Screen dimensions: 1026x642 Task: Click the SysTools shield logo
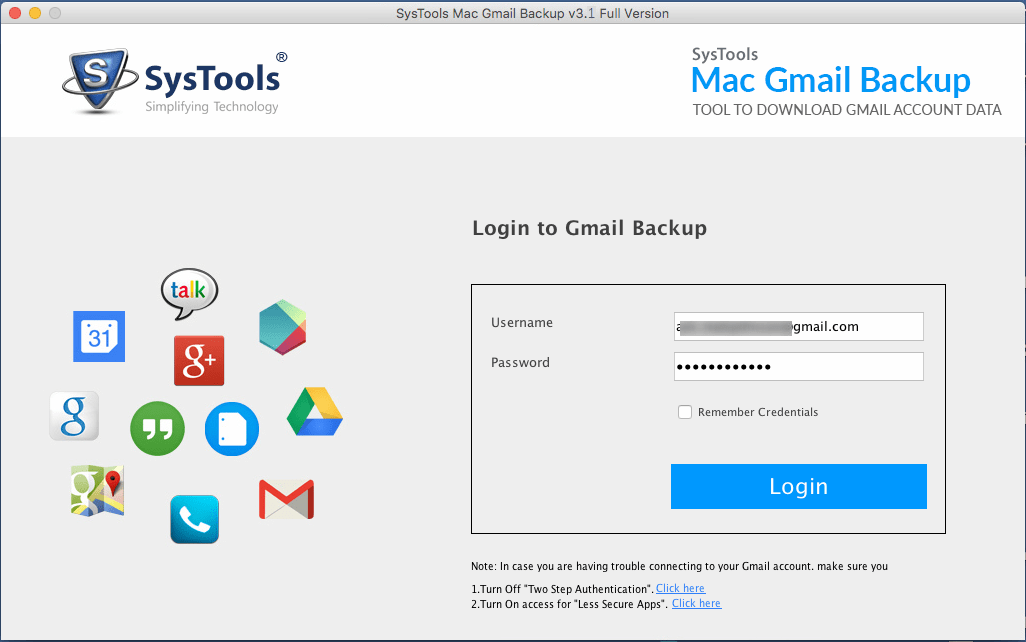point(100,76)
